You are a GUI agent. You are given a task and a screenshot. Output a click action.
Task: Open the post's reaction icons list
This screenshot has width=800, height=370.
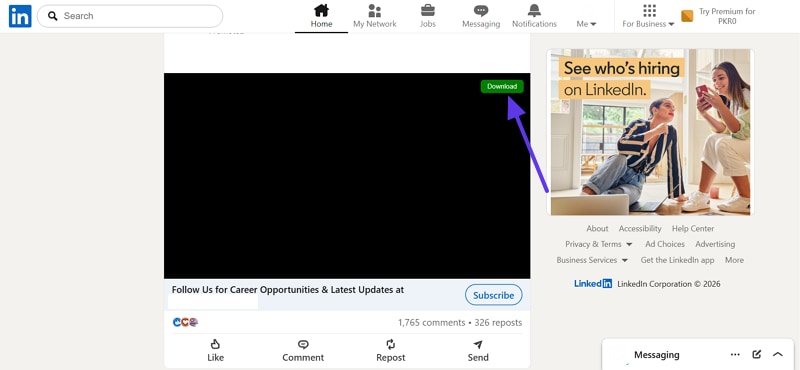point(185,322)
